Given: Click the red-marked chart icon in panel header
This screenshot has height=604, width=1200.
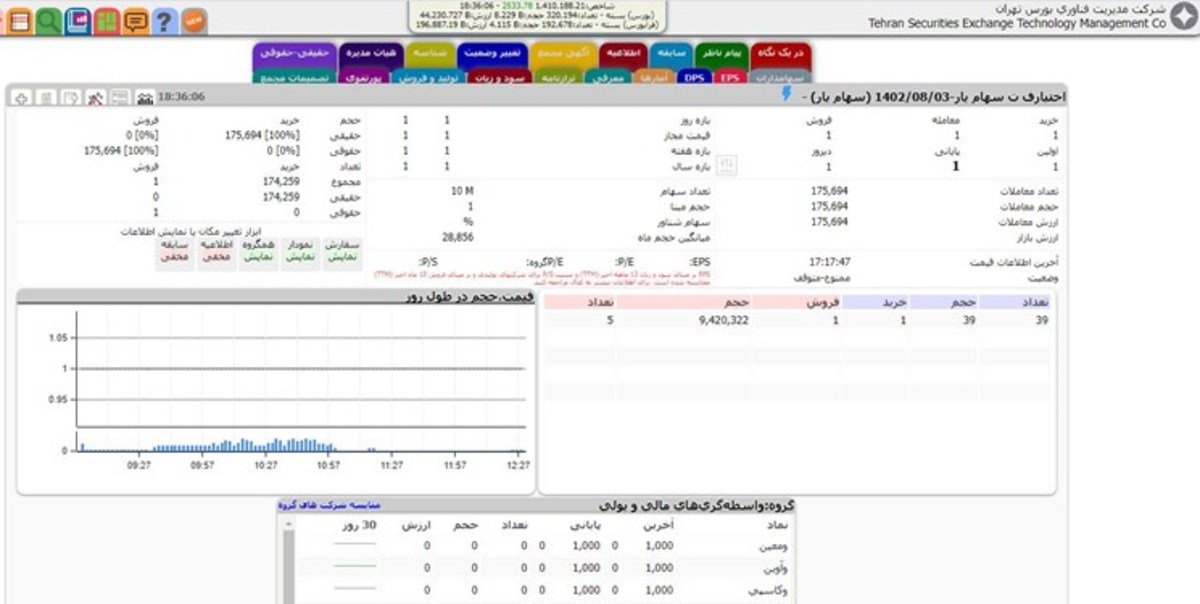Looking at the screenshot, I should click(96, 97).
